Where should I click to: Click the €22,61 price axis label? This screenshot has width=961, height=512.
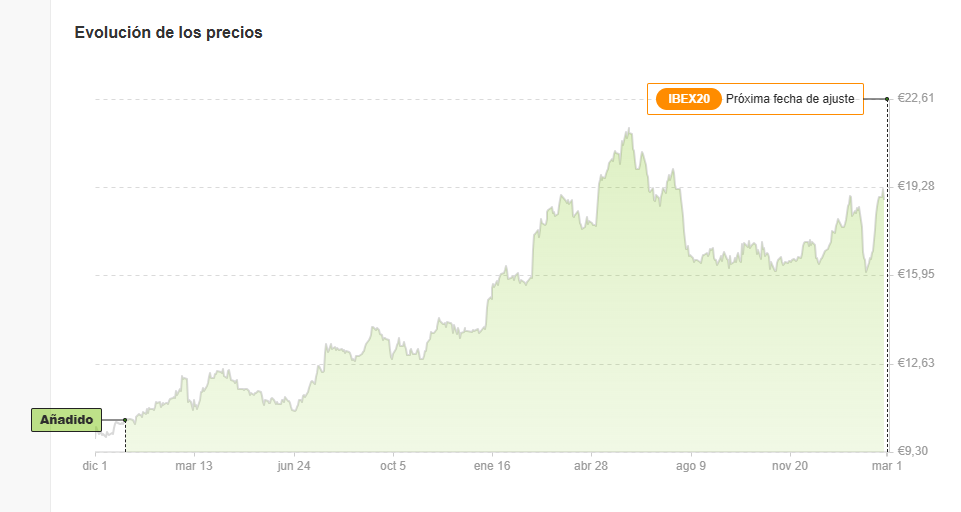tap(916, 97)
